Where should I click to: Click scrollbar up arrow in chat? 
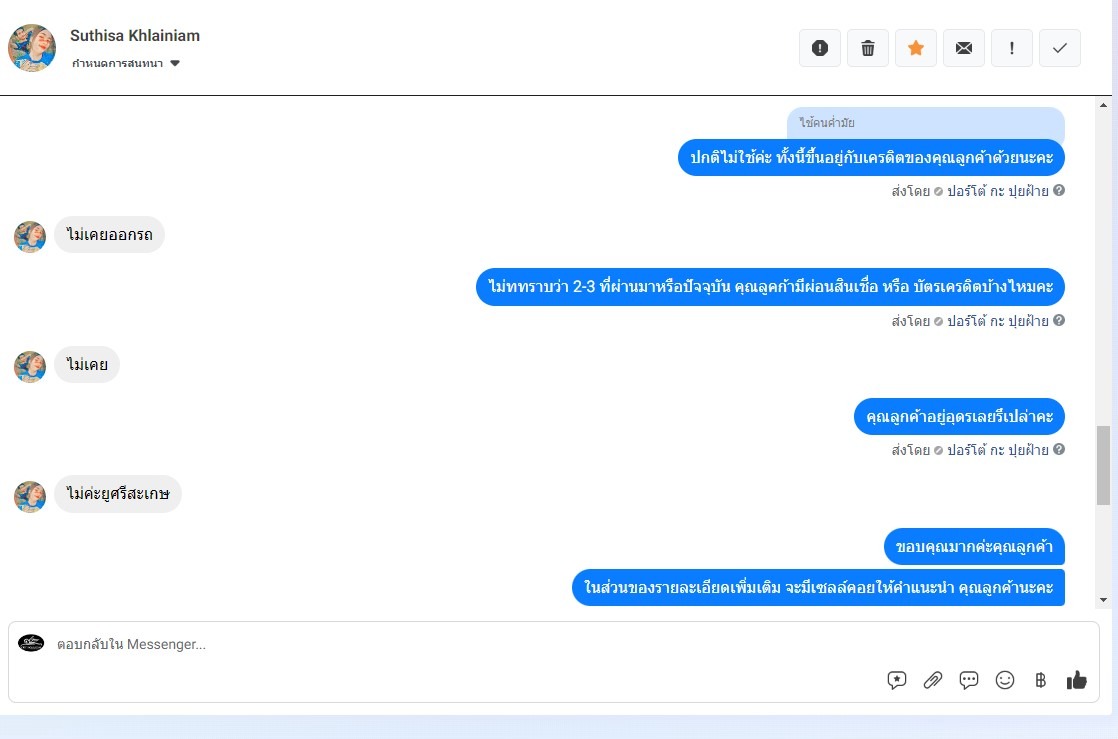coord(1103,106)
